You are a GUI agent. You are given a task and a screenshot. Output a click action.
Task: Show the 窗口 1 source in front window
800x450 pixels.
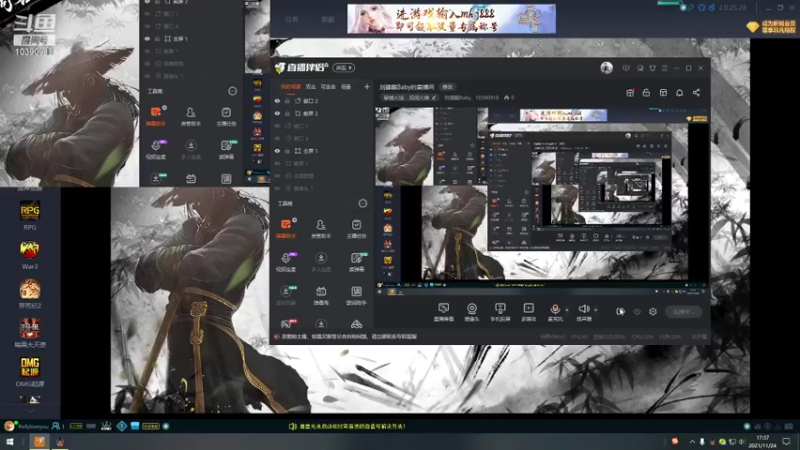point(278,126)
